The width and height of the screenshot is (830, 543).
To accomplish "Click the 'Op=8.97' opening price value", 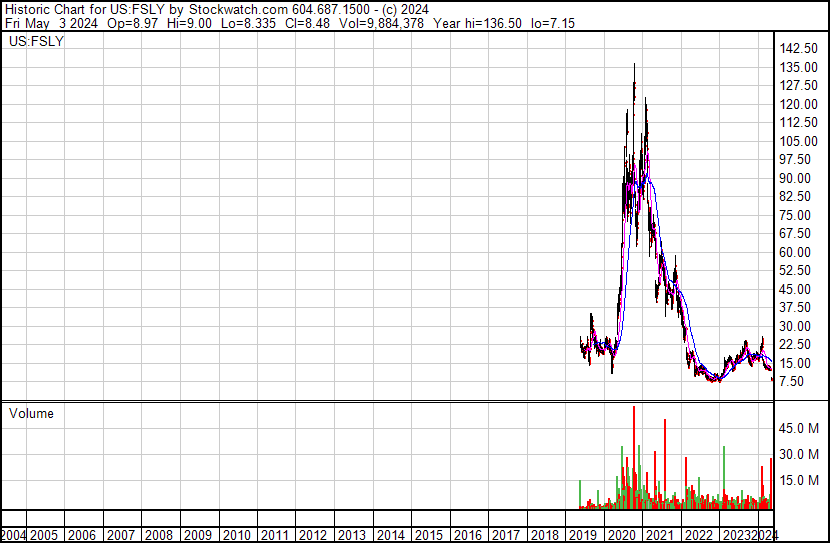I will click(x=132, y=23).
